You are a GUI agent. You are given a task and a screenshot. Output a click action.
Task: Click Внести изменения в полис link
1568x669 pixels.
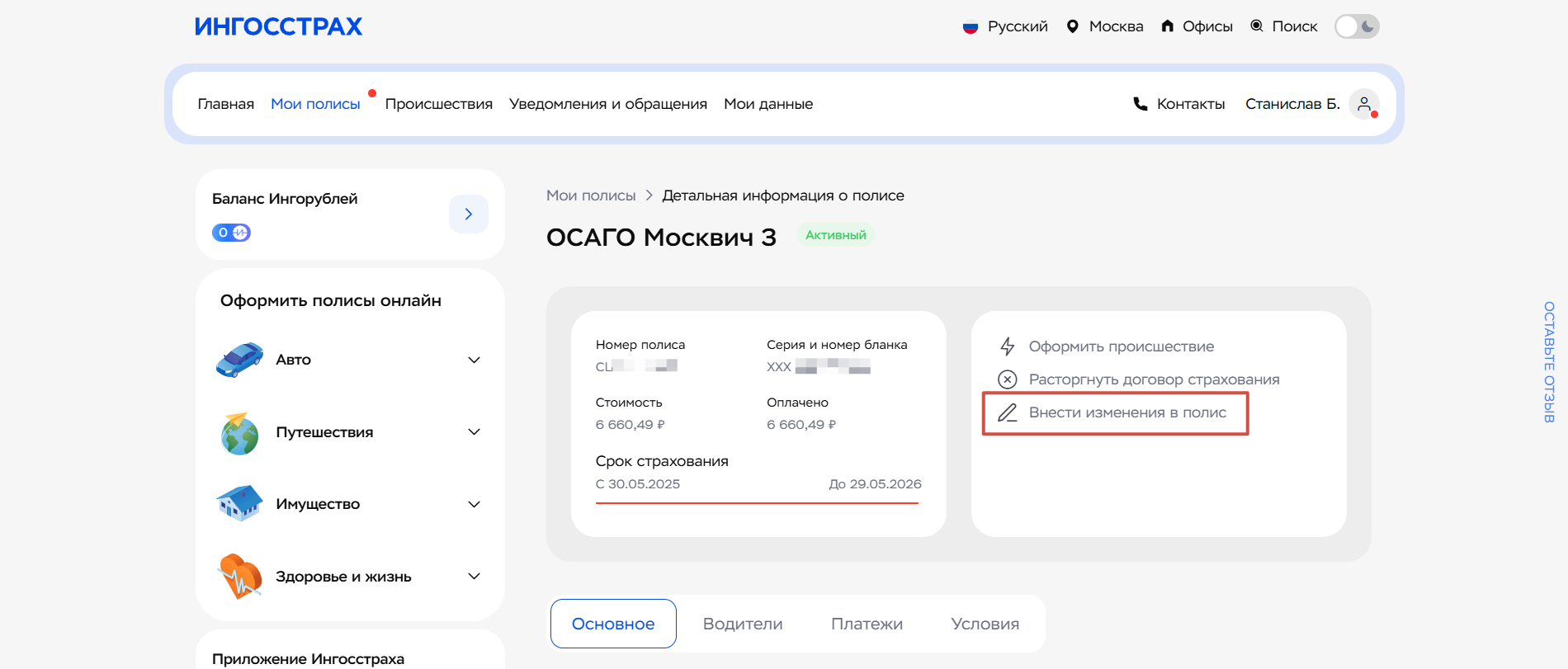click(x=1128, y=412)
